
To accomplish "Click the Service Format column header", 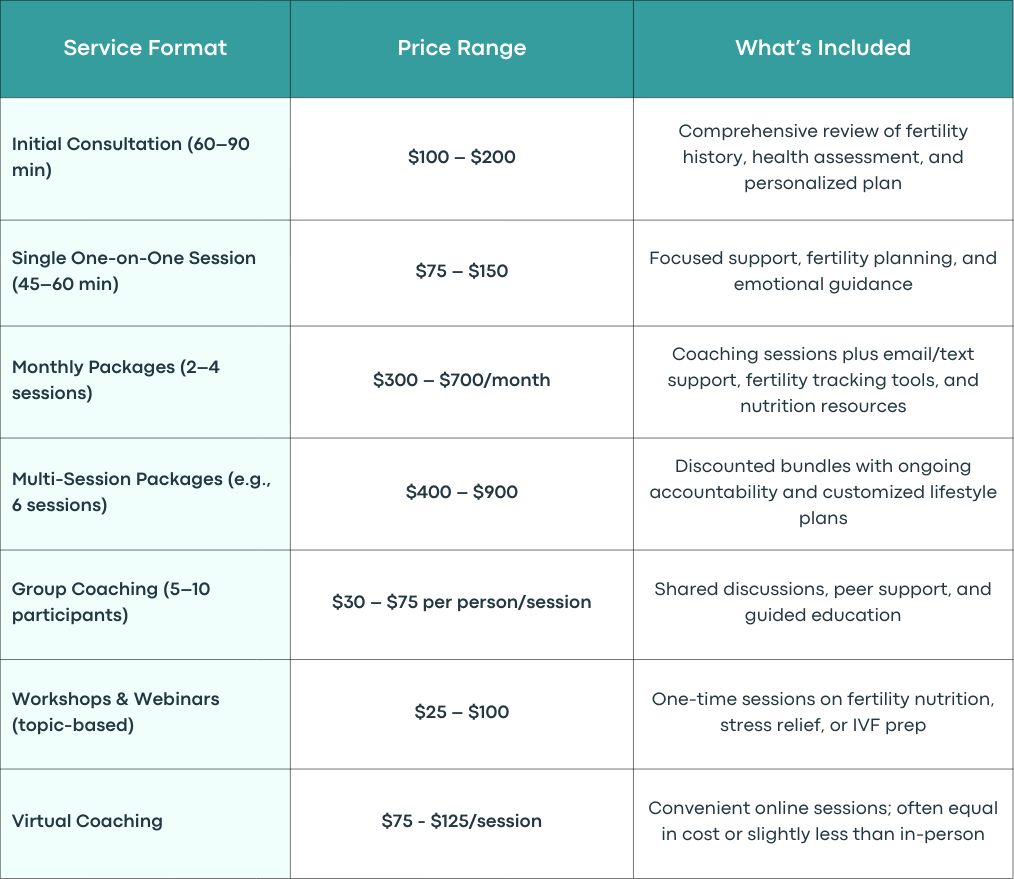I will coord(145,49).
